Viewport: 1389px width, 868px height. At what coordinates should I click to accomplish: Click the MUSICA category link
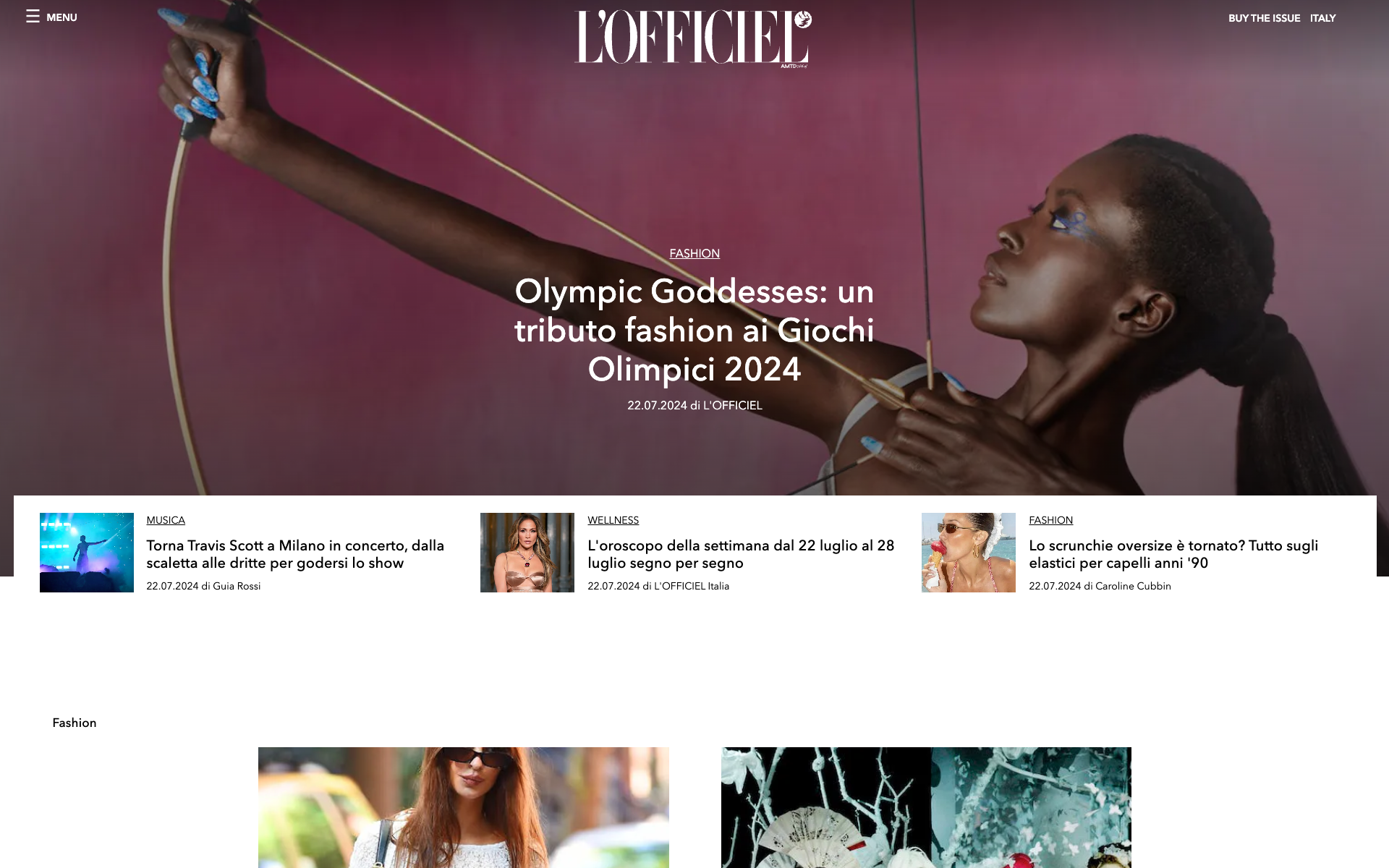tap(166, 520)
